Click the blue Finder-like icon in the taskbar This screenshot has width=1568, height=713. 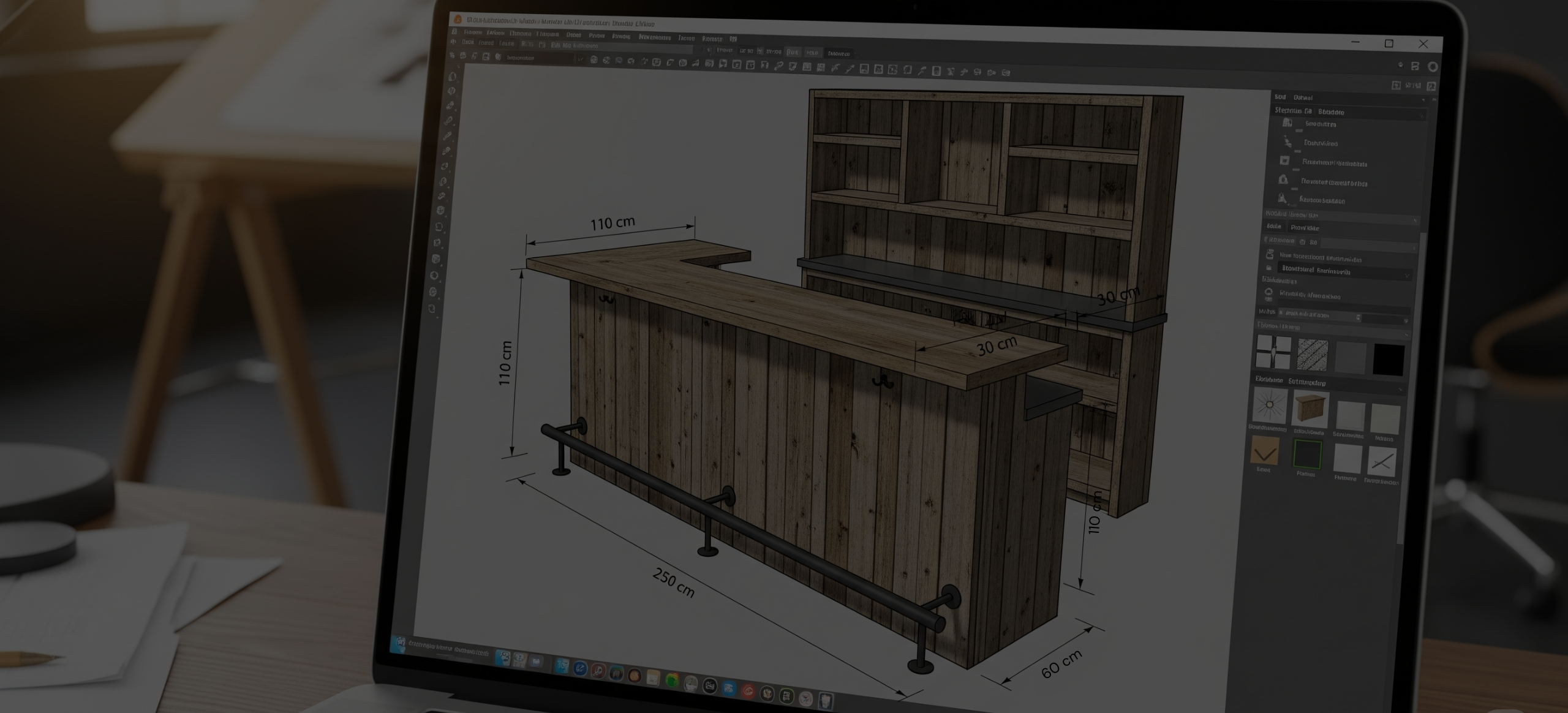point(503,658)
